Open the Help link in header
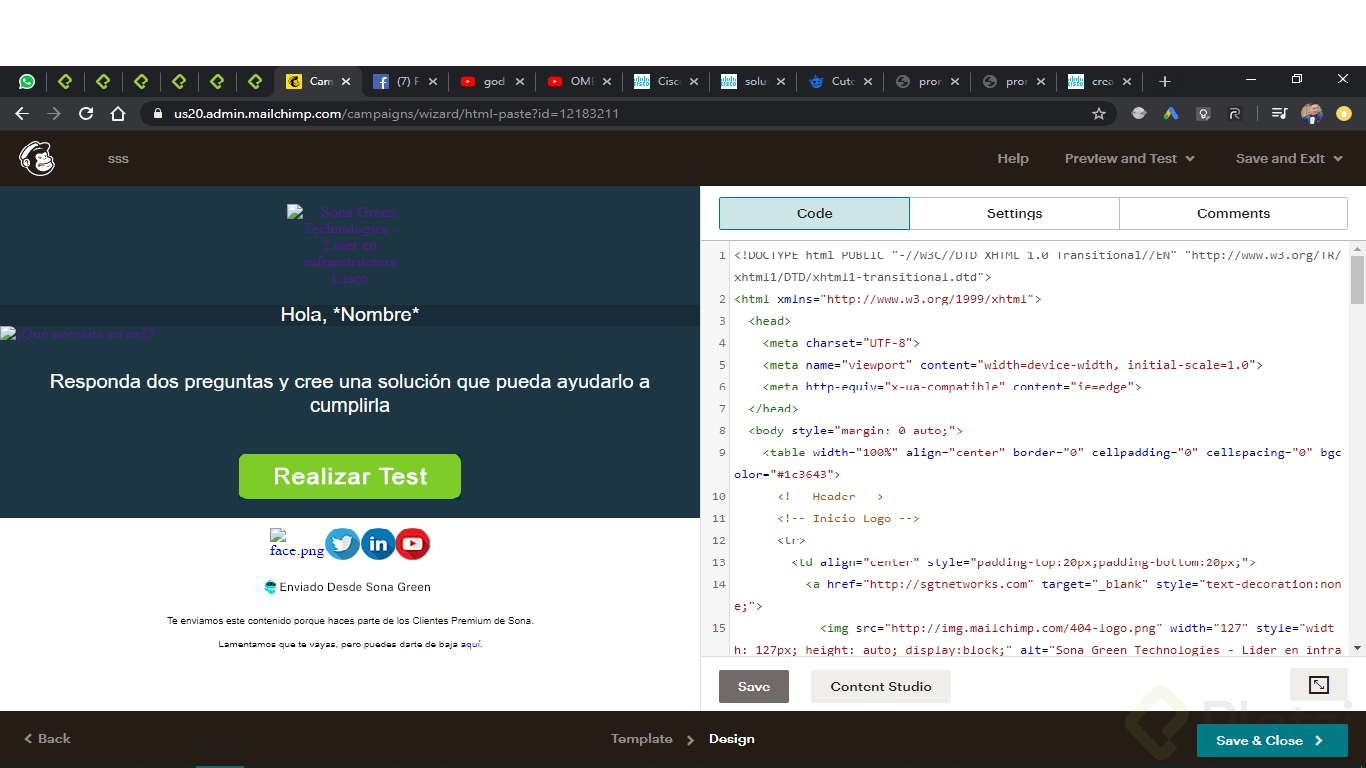1366x768 pixels. point(1012,158)
